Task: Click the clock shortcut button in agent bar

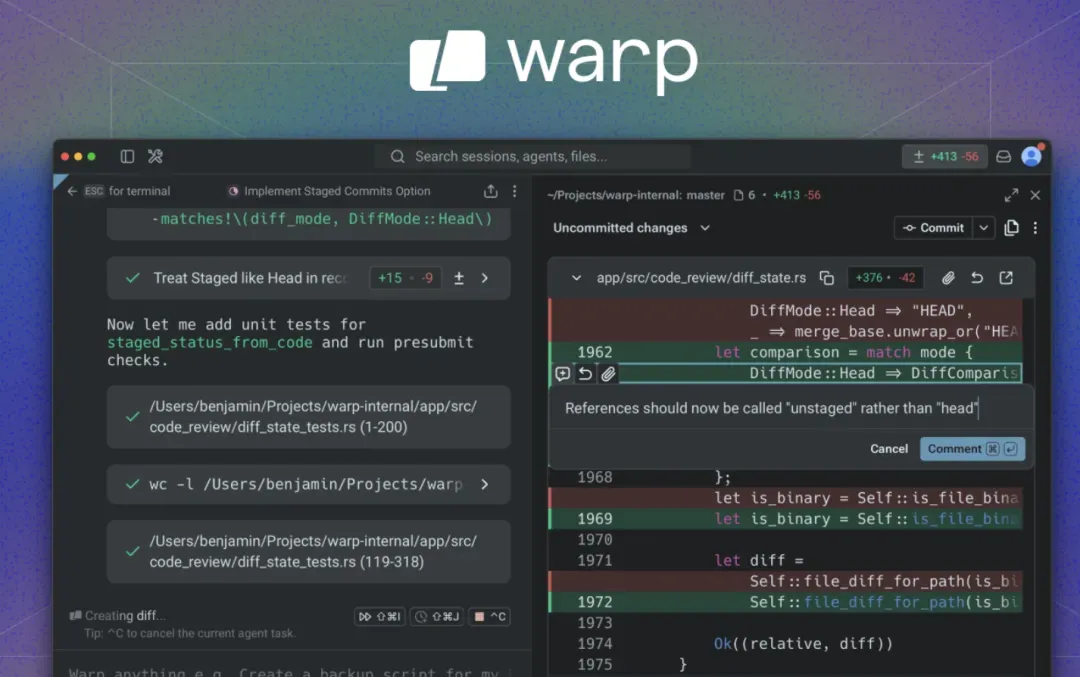Action: (x=437, y=616)
